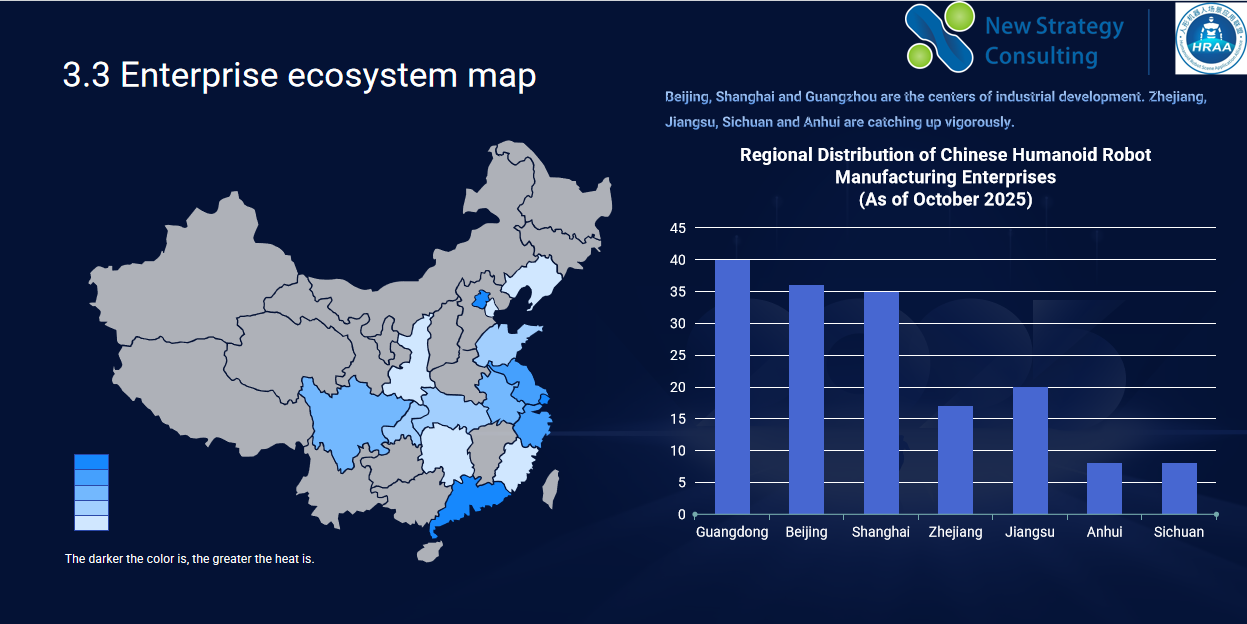Click the darkest blue legend swatch
Image resolution: width=1247 pixels, height=624 pixels.
91,462
